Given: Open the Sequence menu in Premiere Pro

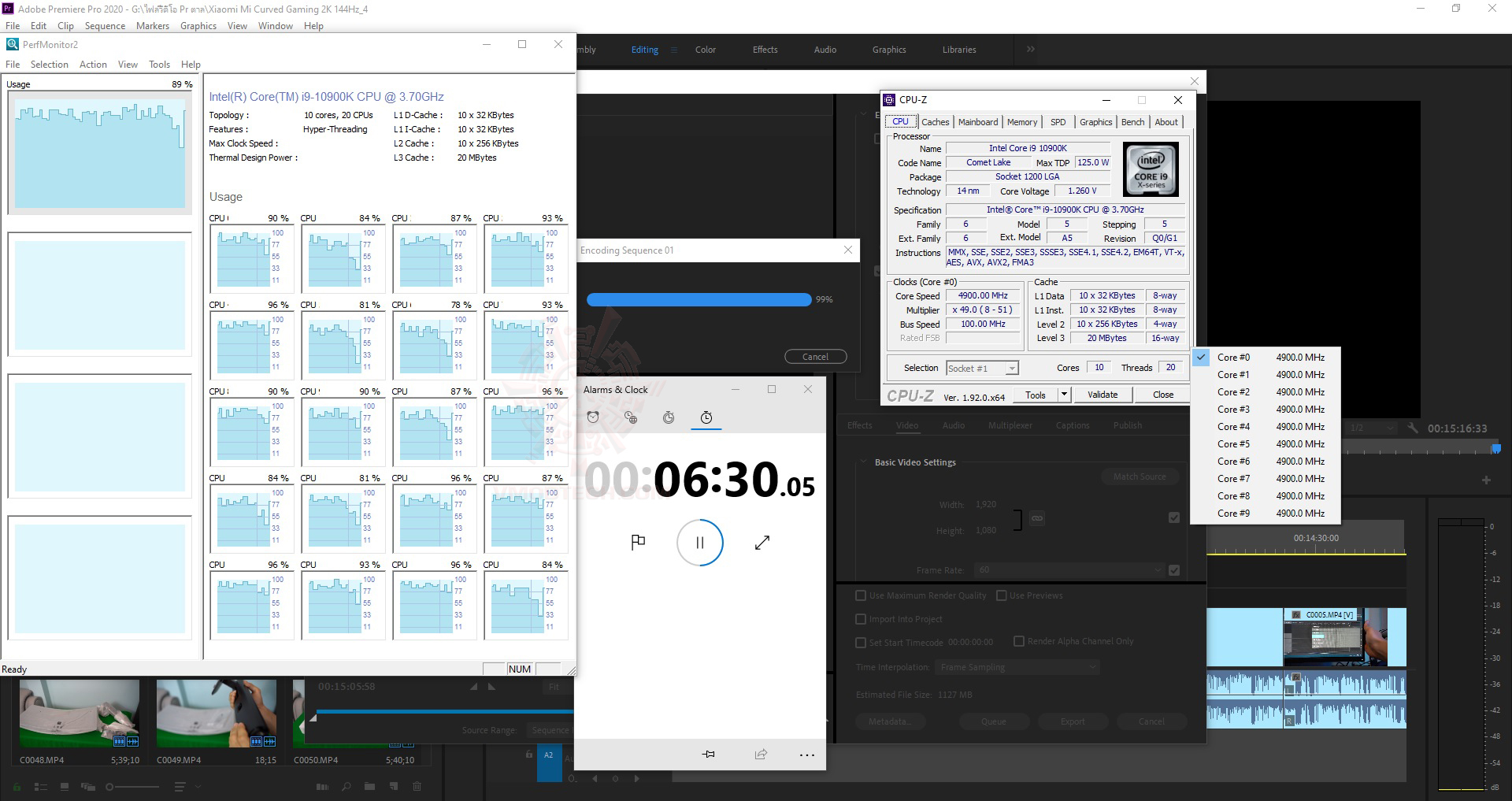Looking at the screenshot, I should click(x=105, y=26).
